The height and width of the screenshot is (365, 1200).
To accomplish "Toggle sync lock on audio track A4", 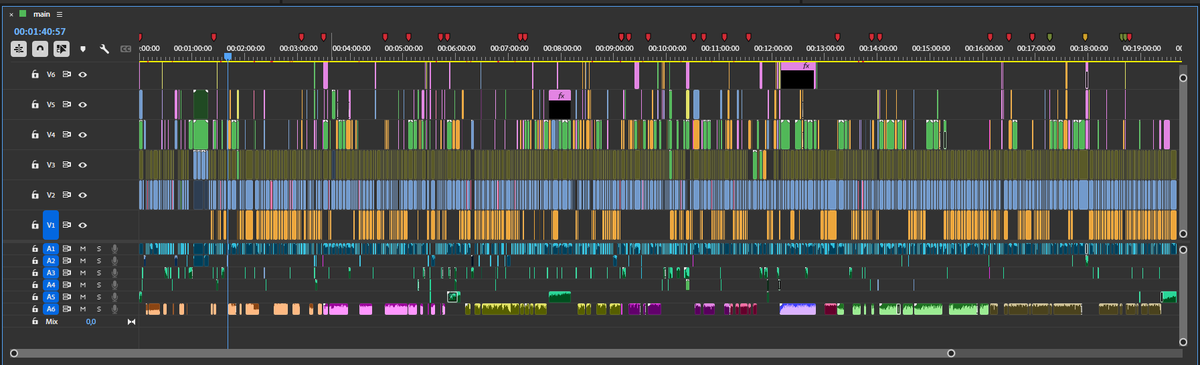I will [68, 285].
